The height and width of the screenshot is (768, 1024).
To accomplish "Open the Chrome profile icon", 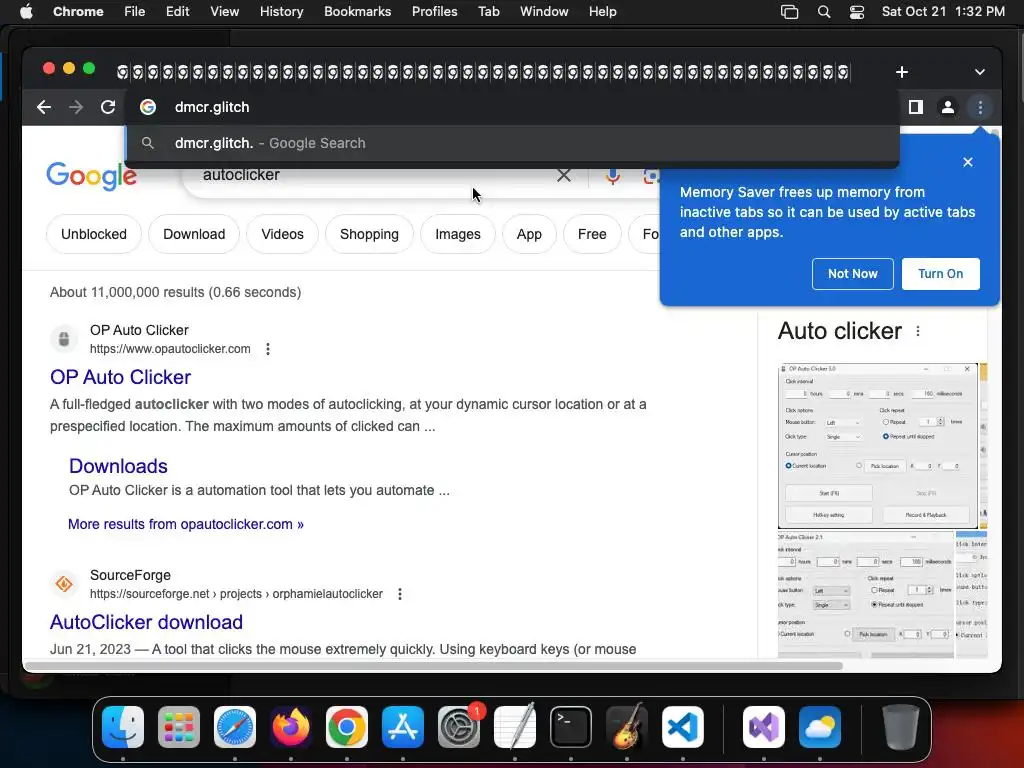I will click(948, 107).
